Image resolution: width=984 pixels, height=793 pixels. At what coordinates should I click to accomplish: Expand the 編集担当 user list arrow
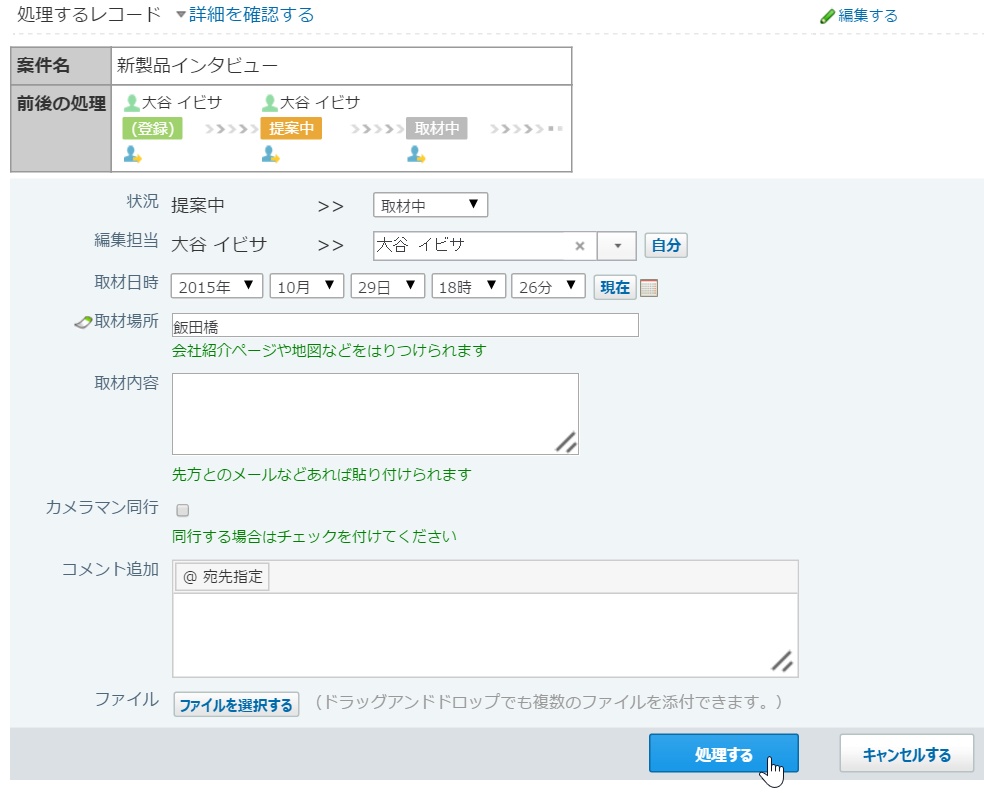617,246
